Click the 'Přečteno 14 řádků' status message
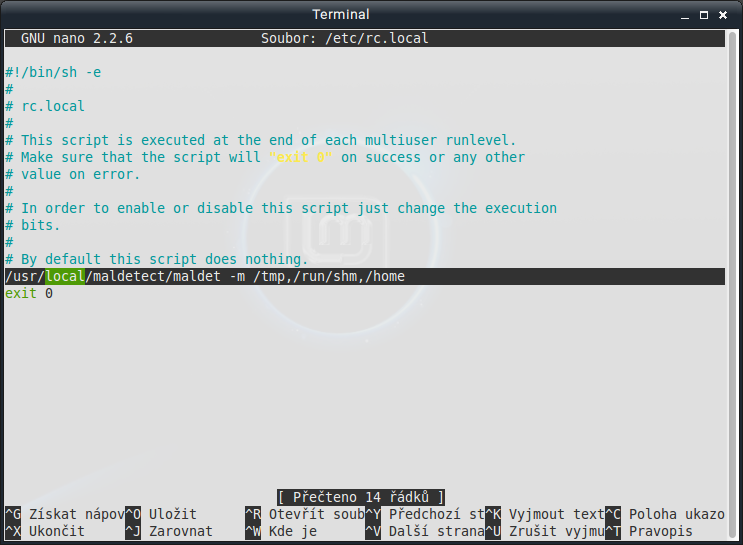743x545 pixels. (361, 497)
